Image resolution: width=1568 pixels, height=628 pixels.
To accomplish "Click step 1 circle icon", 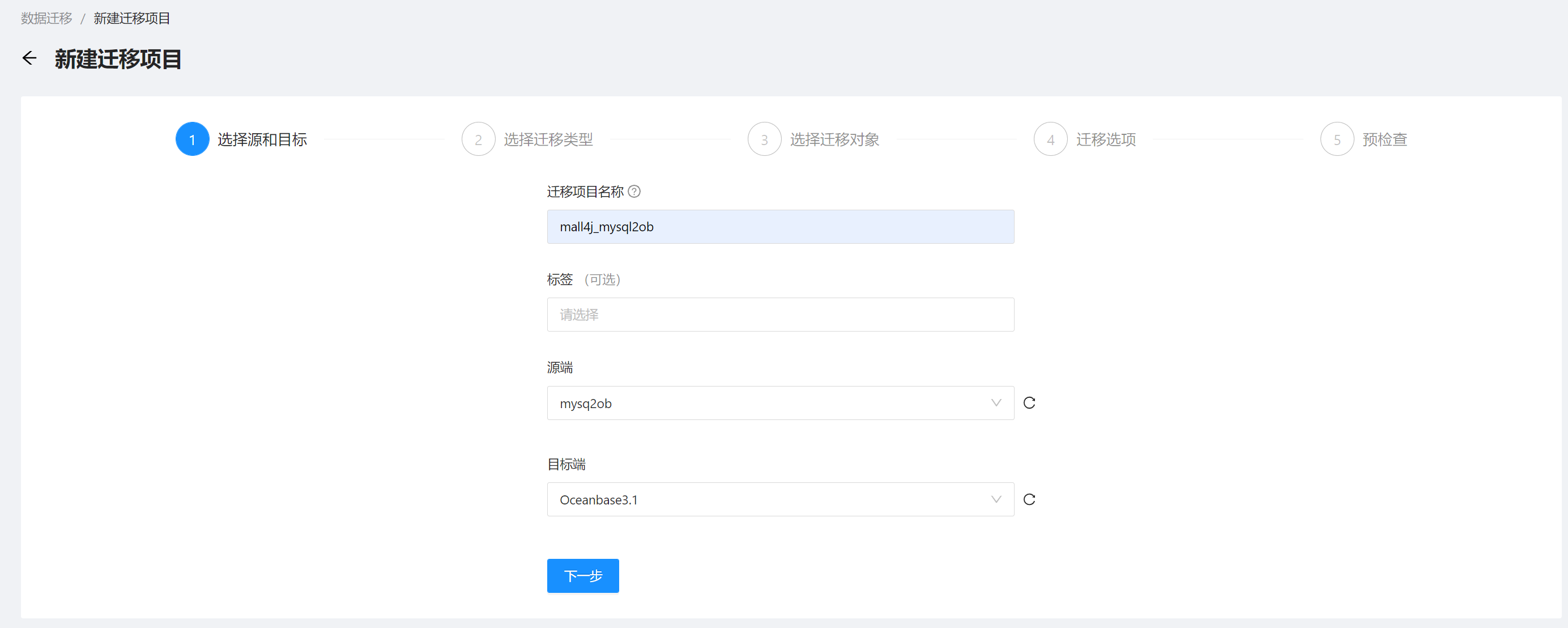I will click(x=193, y=139).
